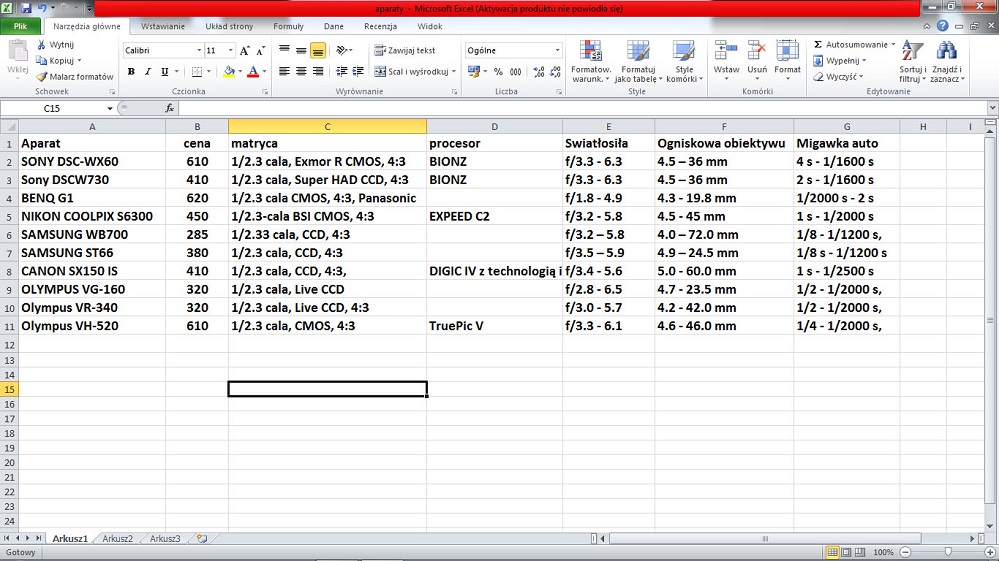Image resolution: width=999 pixels, height=561 pixels.
Task: Switch to the Wstawianie tab
Action: pos(162,26)
